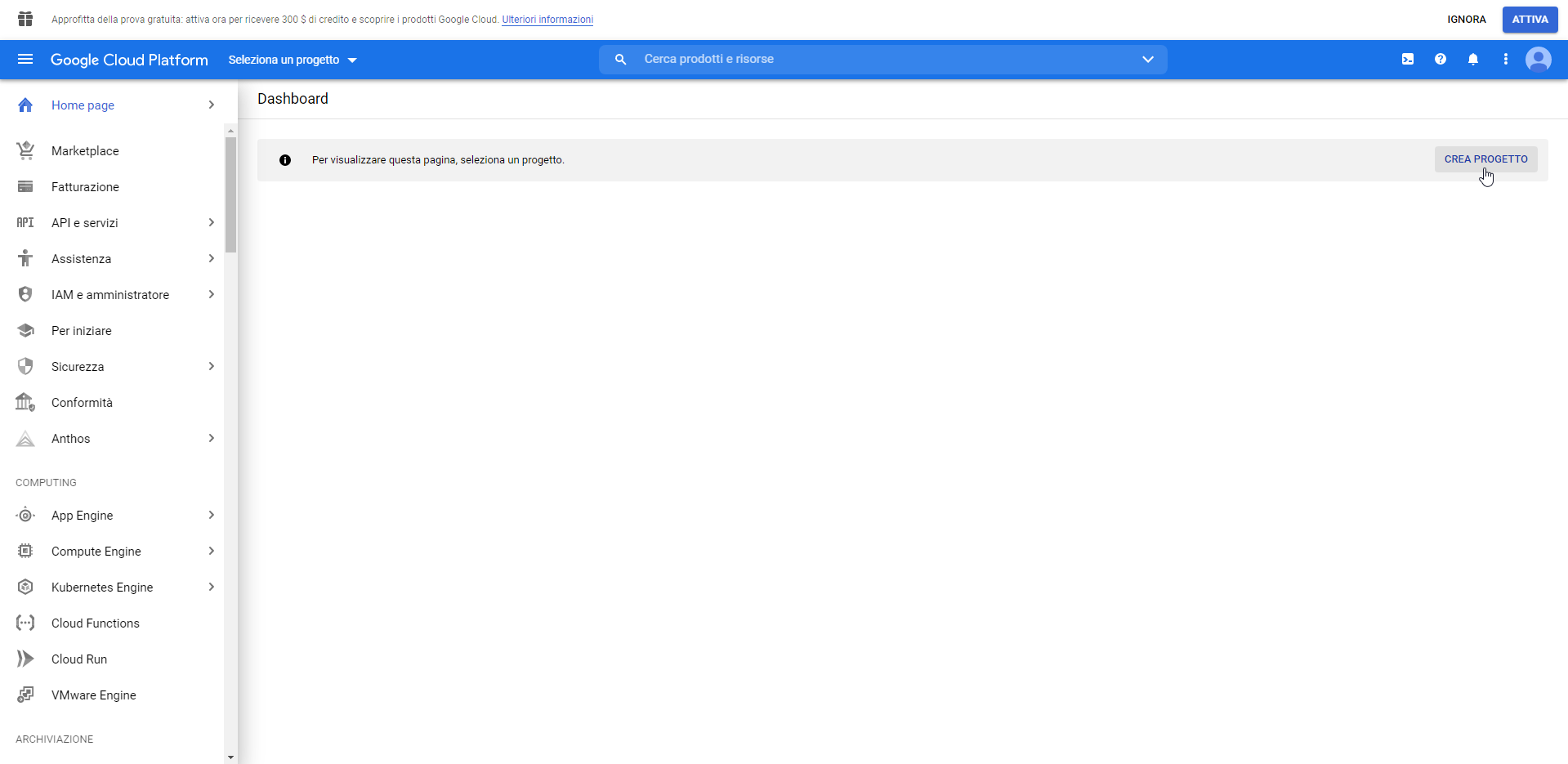Expand the Anthos submenu chevron
This screenshot has height=764, width=1568.
coord(212,438)
